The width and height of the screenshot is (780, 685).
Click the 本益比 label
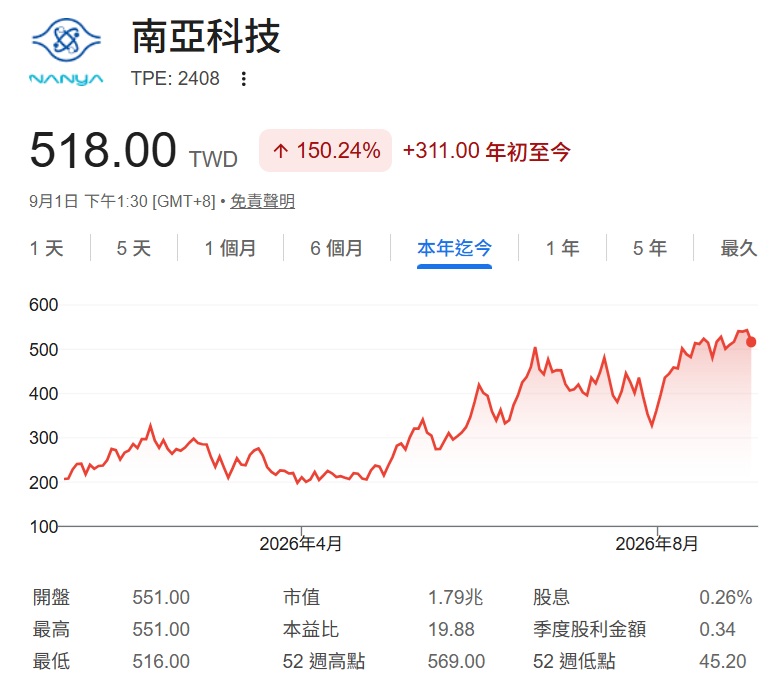click(x=311, y=630)
